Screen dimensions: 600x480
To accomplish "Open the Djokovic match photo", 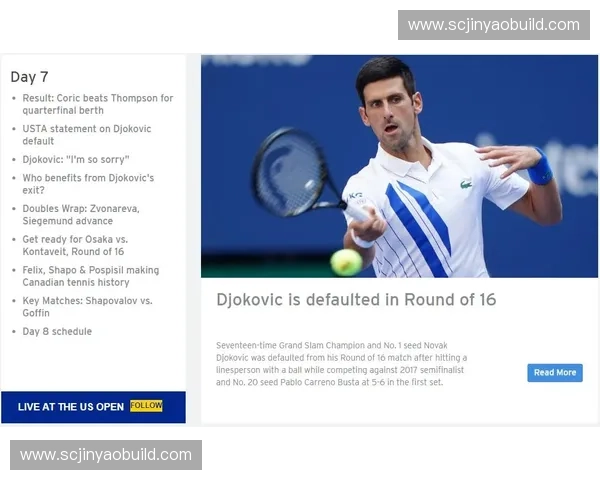I will tap(400, 165).
